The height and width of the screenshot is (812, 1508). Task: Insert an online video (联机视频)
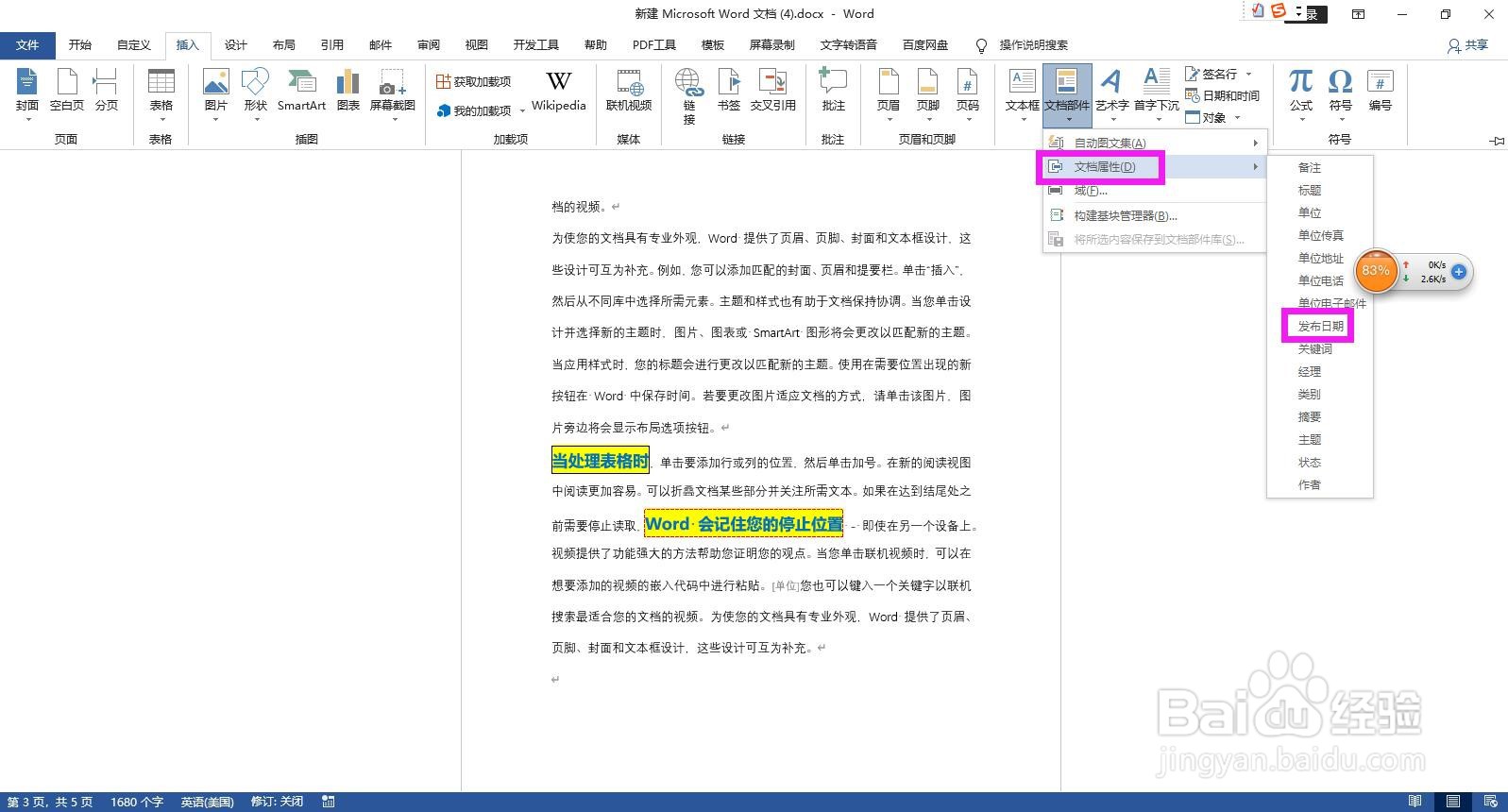(x=629, y=91)
